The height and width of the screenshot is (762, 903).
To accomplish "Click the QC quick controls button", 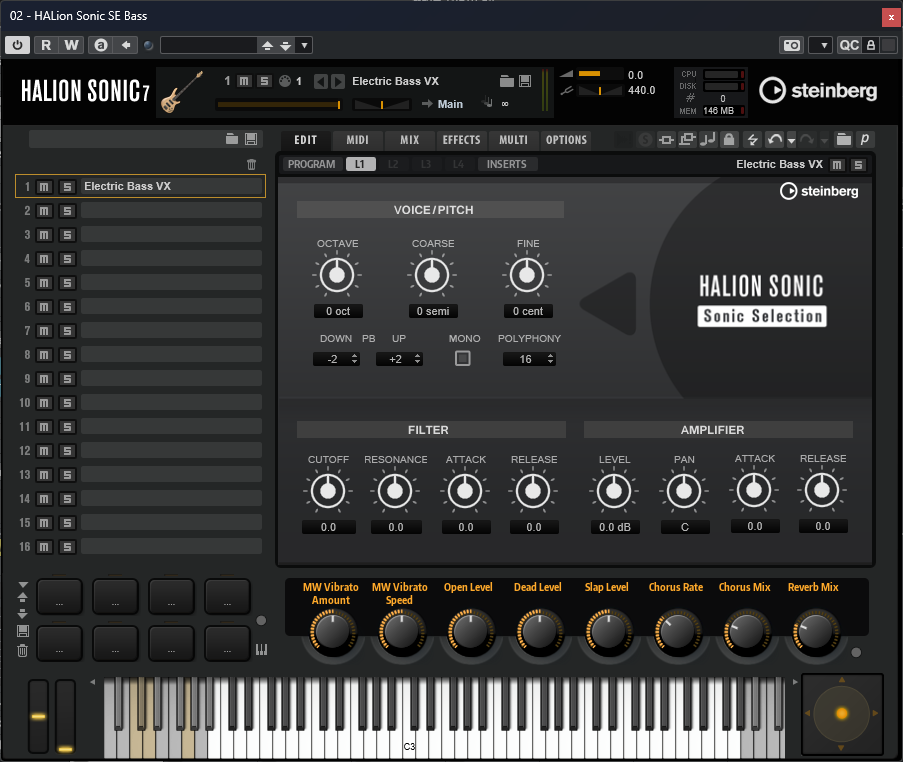I will [x=849, y=45].
